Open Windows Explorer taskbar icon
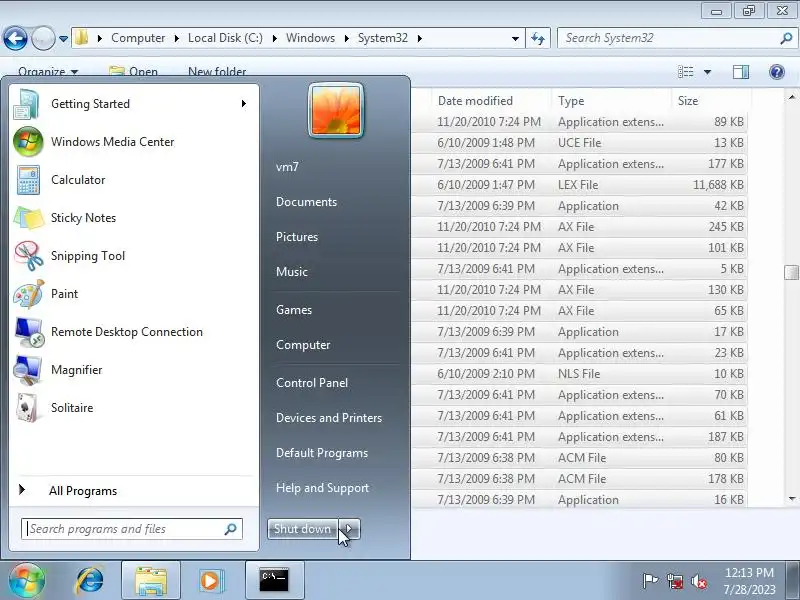 tap(151, 581)
